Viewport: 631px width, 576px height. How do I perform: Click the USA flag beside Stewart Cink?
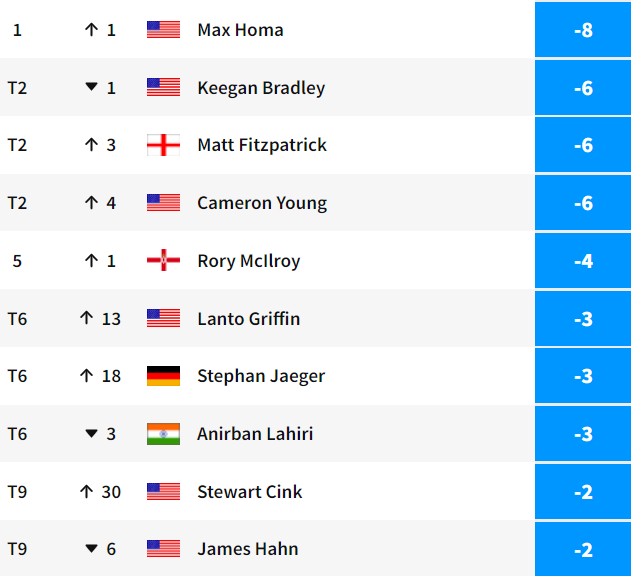point(163,492)
